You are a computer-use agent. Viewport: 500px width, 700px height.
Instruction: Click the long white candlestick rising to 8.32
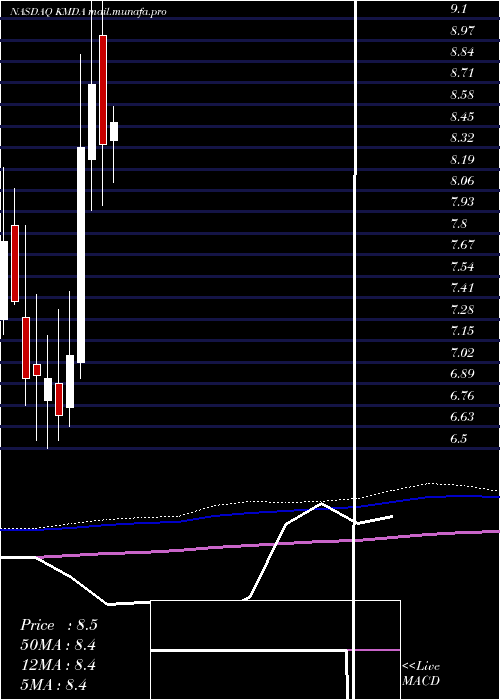pos(81,255)
